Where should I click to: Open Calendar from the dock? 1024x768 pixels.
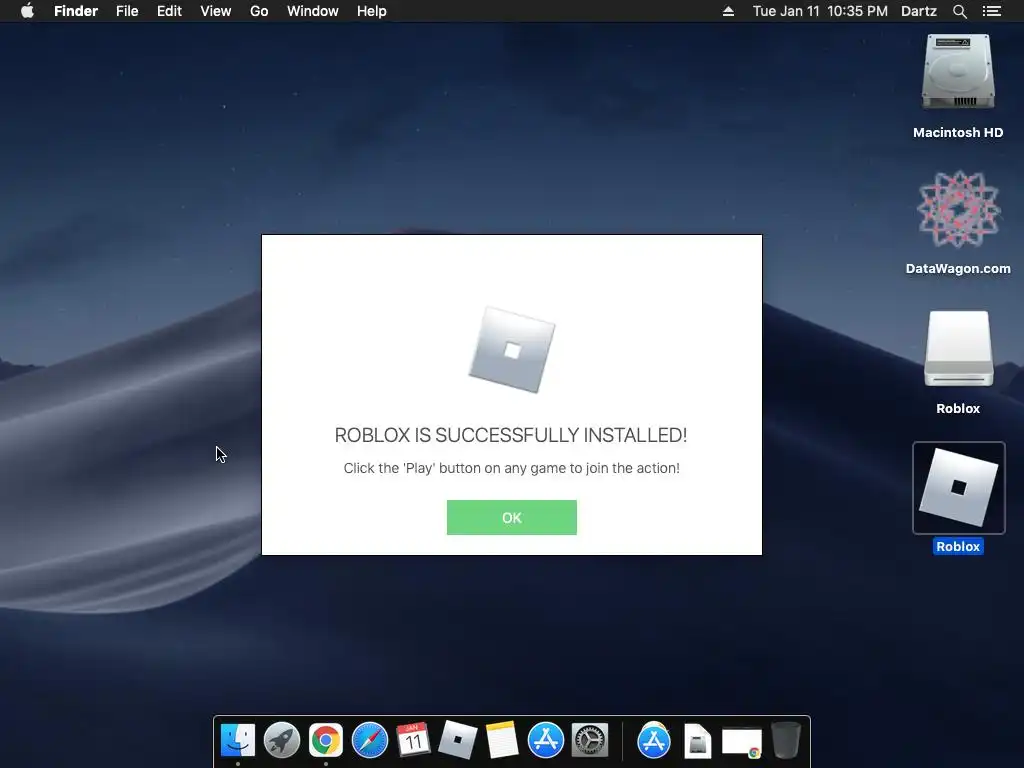(413, 741)
